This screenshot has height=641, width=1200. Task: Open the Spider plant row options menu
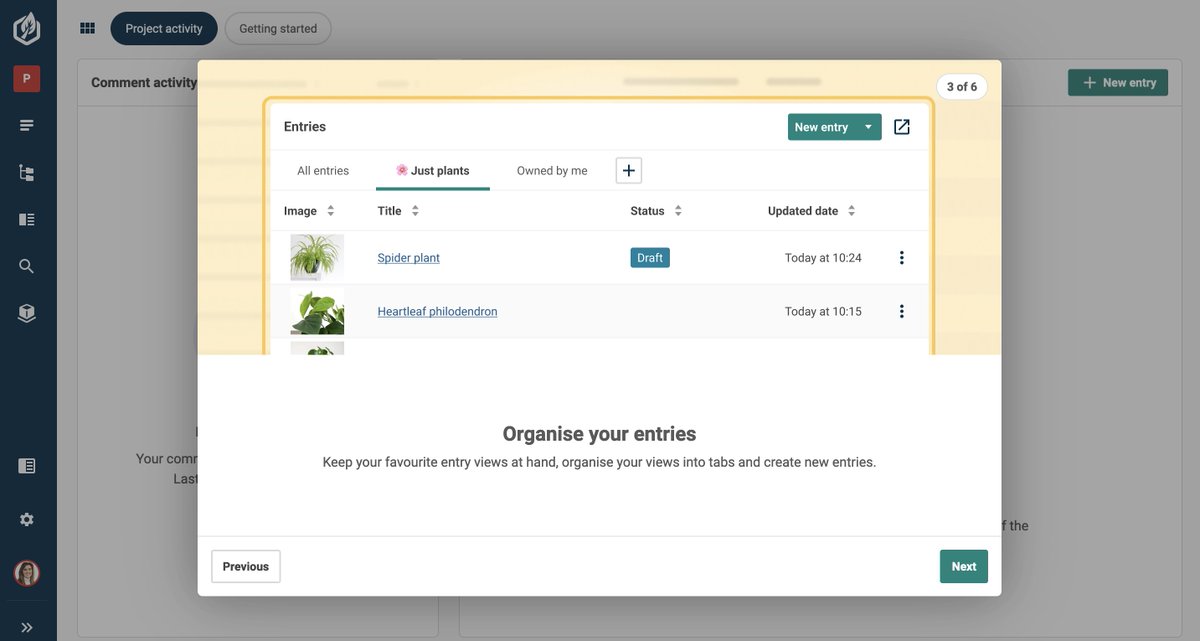902,258
